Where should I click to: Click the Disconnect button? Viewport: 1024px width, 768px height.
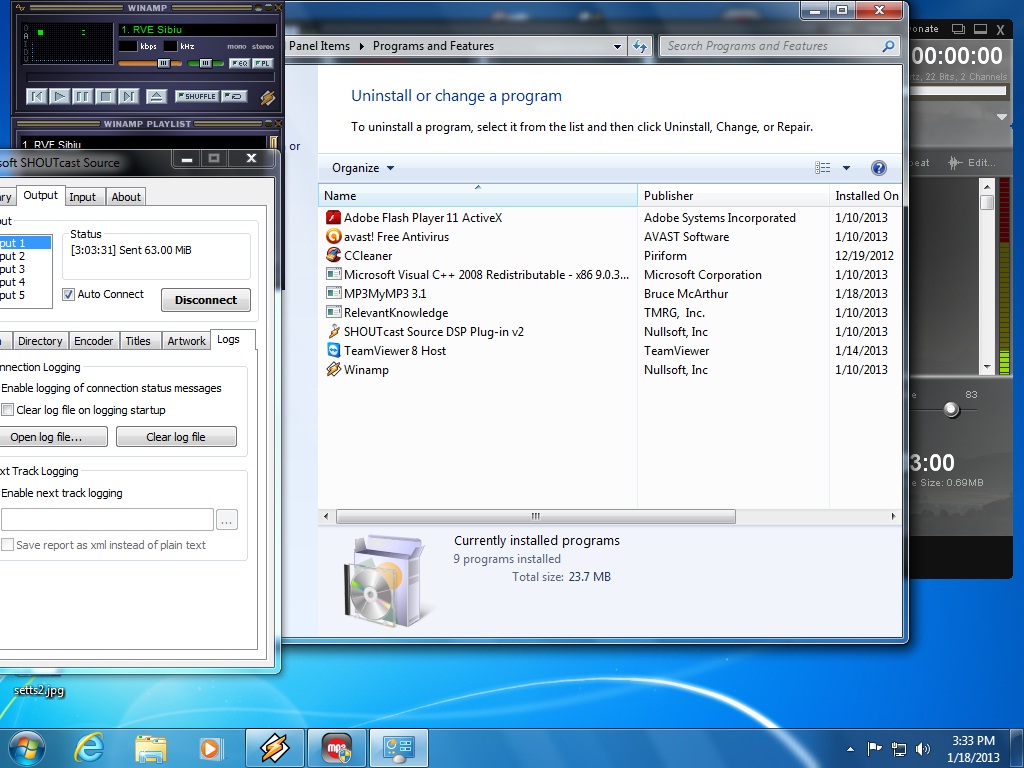(x=206, y=300)
